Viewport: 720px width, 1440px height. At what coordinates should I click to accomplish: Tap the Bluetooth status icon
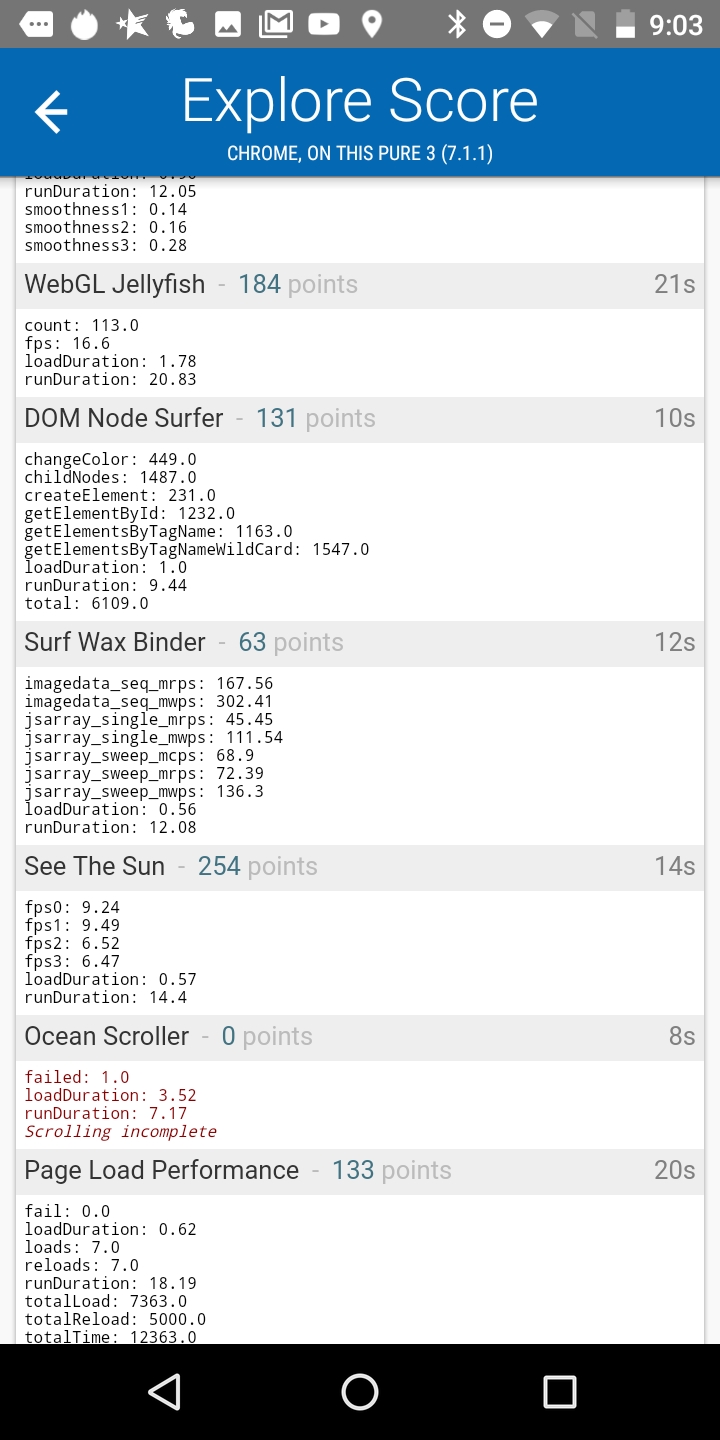click(457, 24)
